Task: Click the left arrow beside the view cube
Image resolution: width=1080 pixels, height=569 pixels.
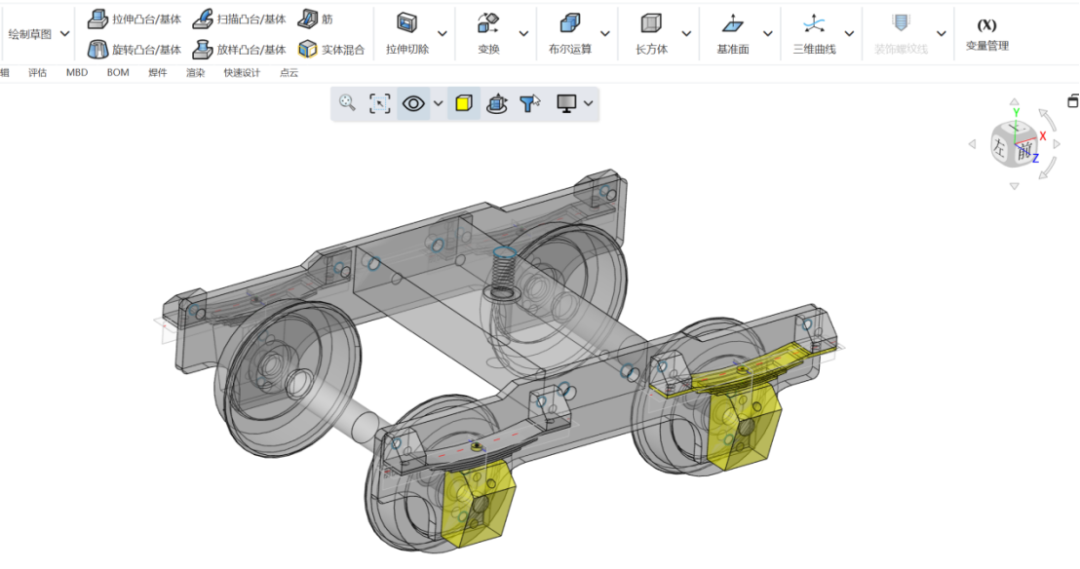Action: [972, 144]
